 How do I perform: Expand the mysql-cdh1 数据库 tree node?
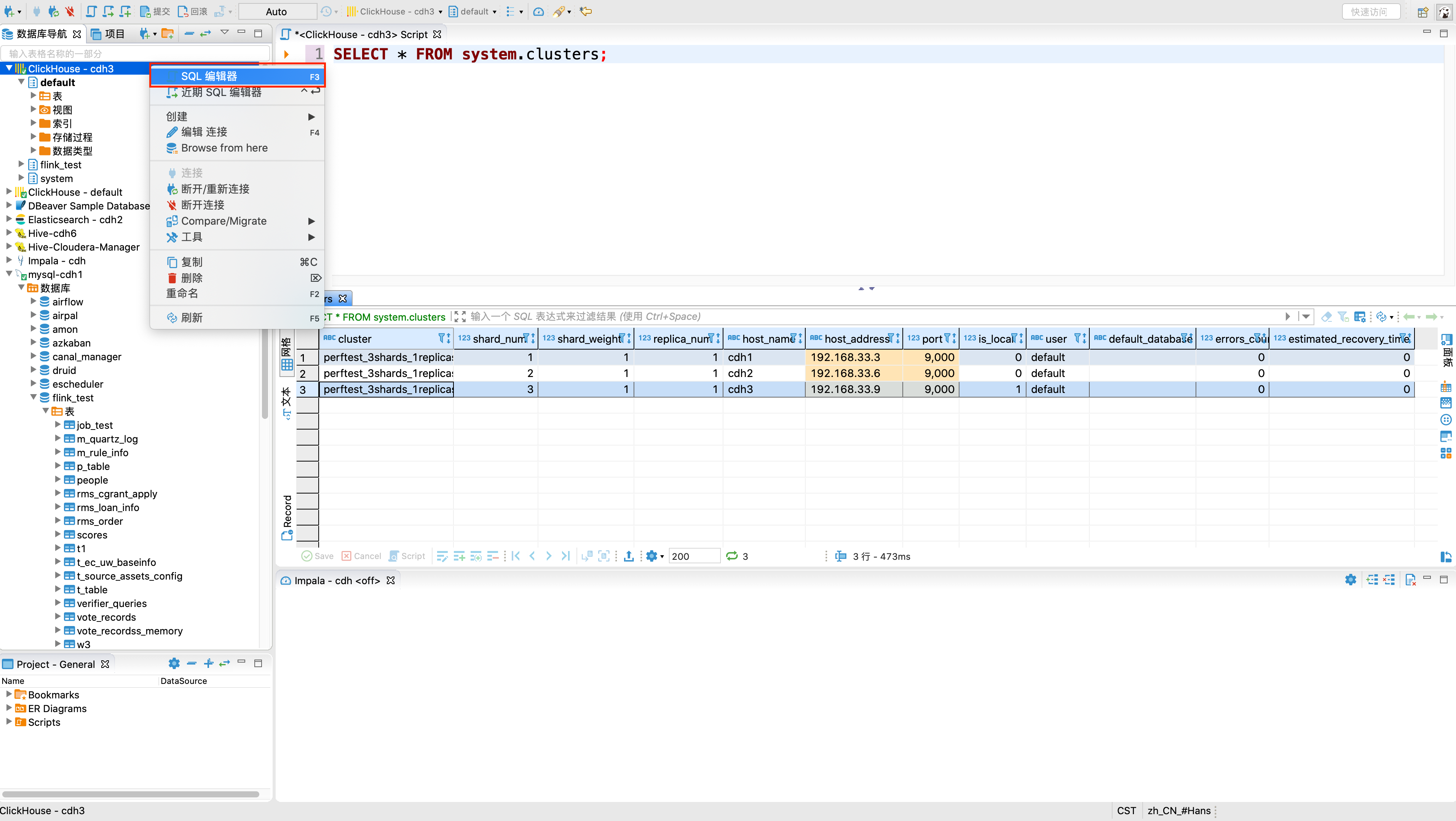(22, 288)
